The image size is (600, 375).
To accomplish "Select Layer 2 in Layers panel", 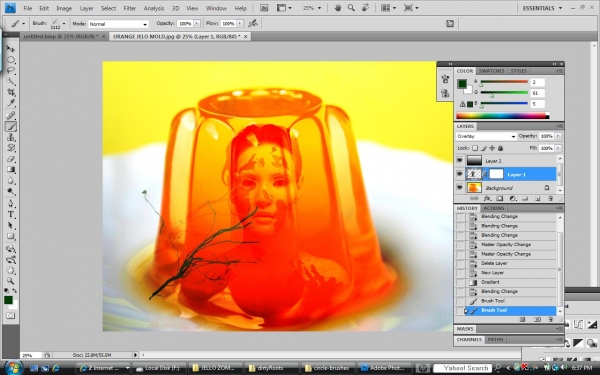I will tap(510, 161).
